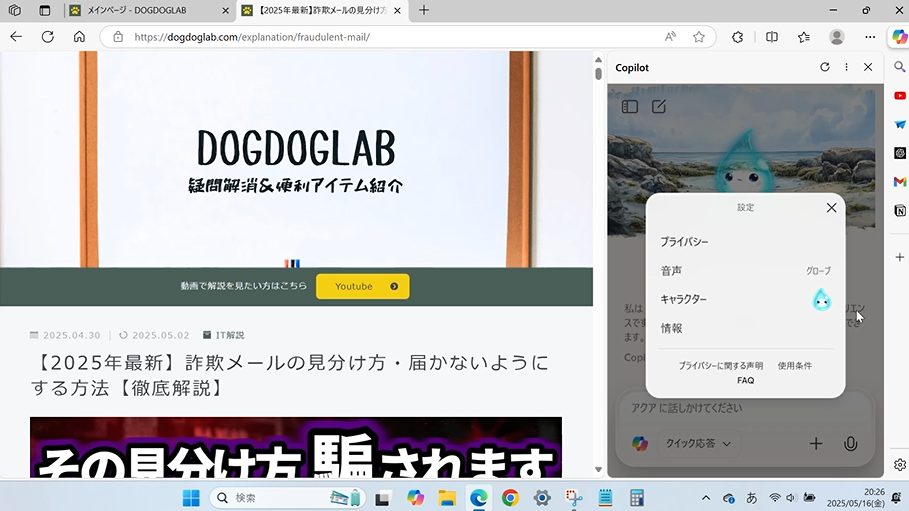Click the microphone icon in Copilot

pos(850,444)
